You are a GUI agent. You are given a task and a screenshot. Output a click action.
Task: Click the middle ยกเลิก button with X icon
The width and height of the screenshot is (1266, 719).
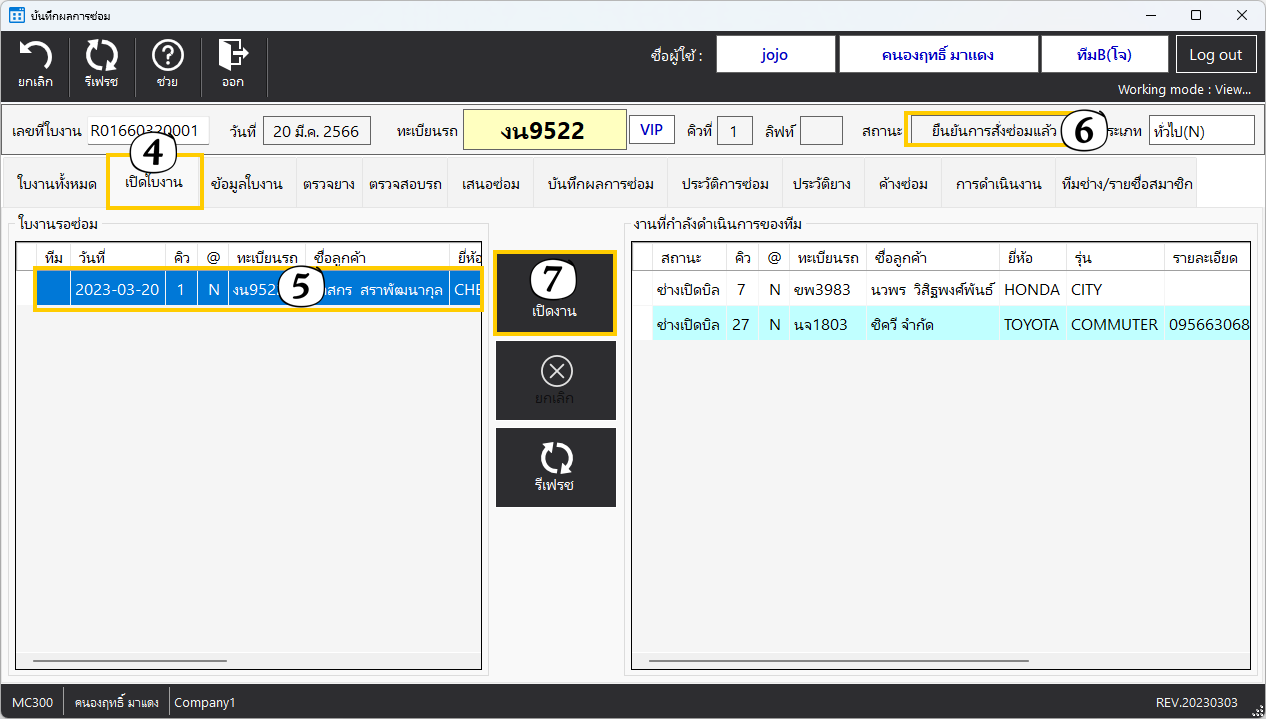pyautogui.click(x=556, y=380)
